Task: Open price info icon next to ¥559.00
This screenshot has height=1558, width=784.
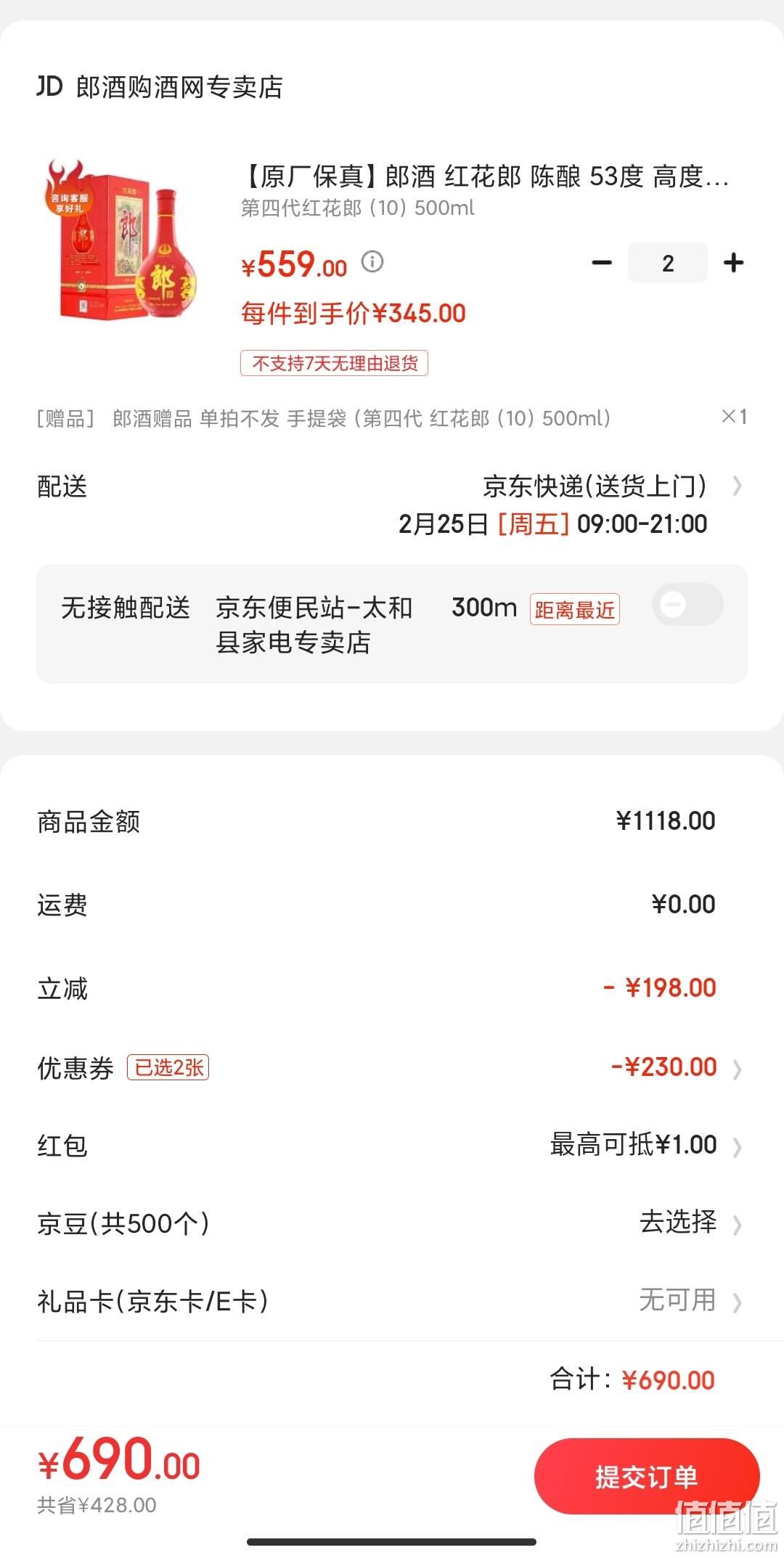Action: pyautogui.click(x=372, y=261)
